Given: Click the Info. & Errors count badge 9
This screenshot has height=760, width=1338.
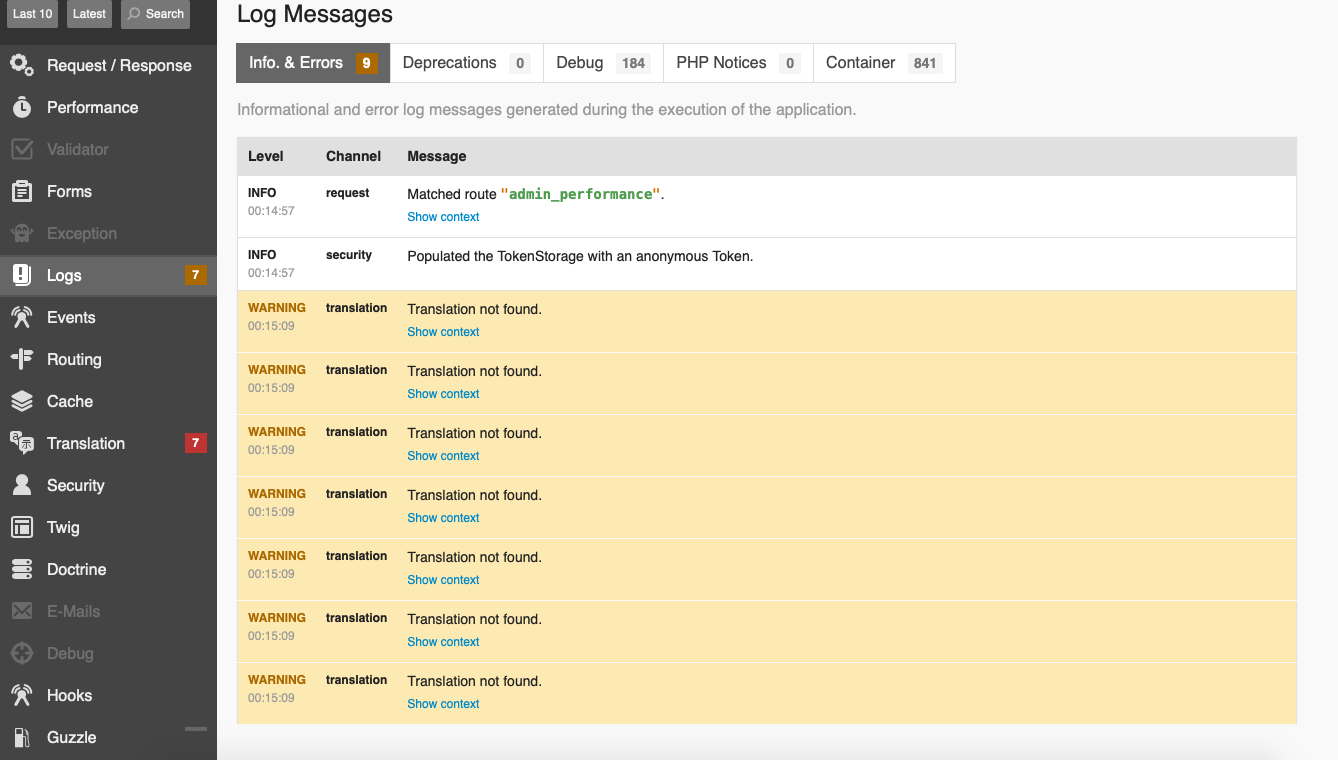Looking at the screenshot, I should tap(366, 63).
